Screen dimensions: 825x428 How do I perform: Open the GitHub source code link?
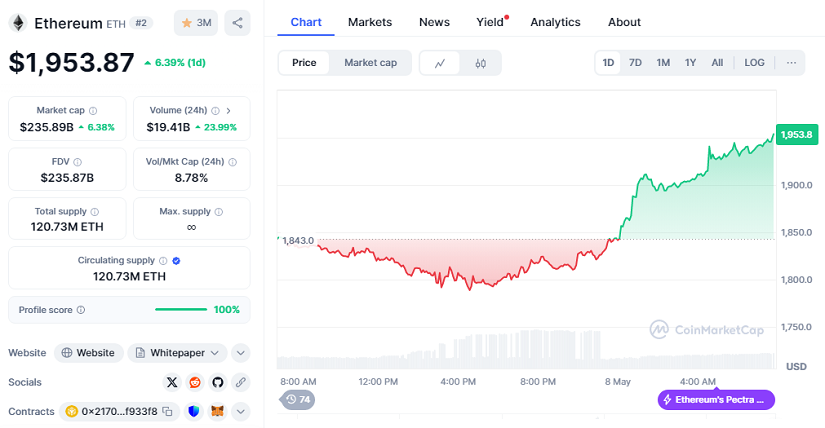[x=217, y=382]
